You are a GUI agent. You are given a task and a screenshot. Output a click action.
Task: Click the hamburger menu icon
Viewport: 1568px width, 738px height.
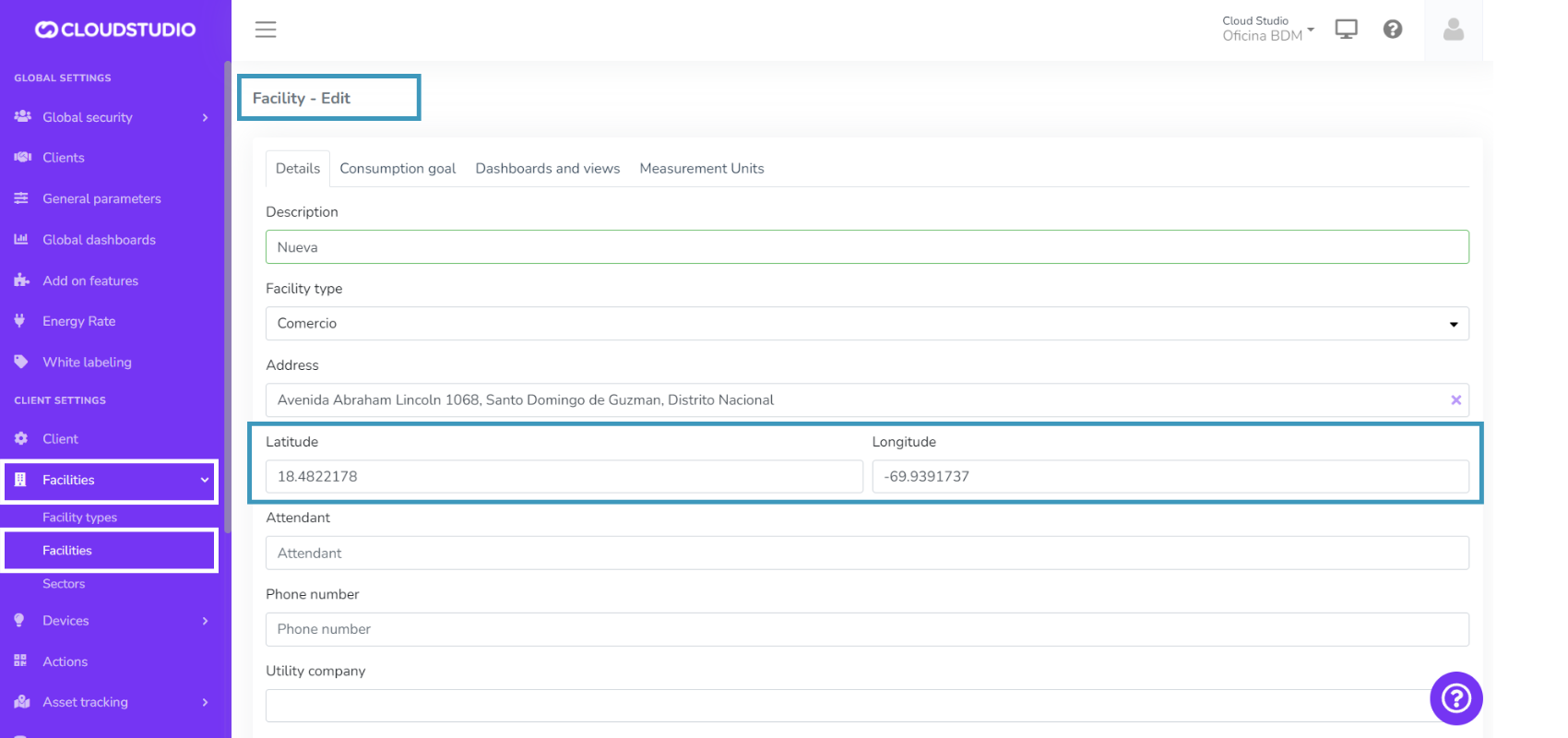(266, 30)
